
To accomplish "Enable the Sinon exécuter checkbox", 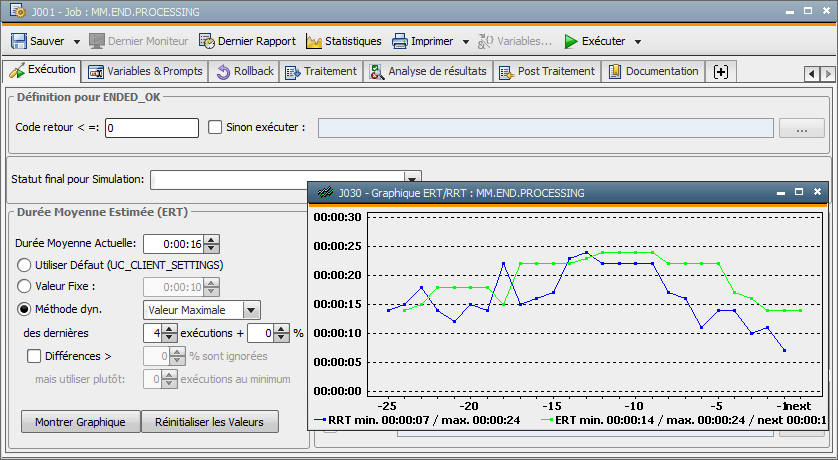I will [215, 128].
